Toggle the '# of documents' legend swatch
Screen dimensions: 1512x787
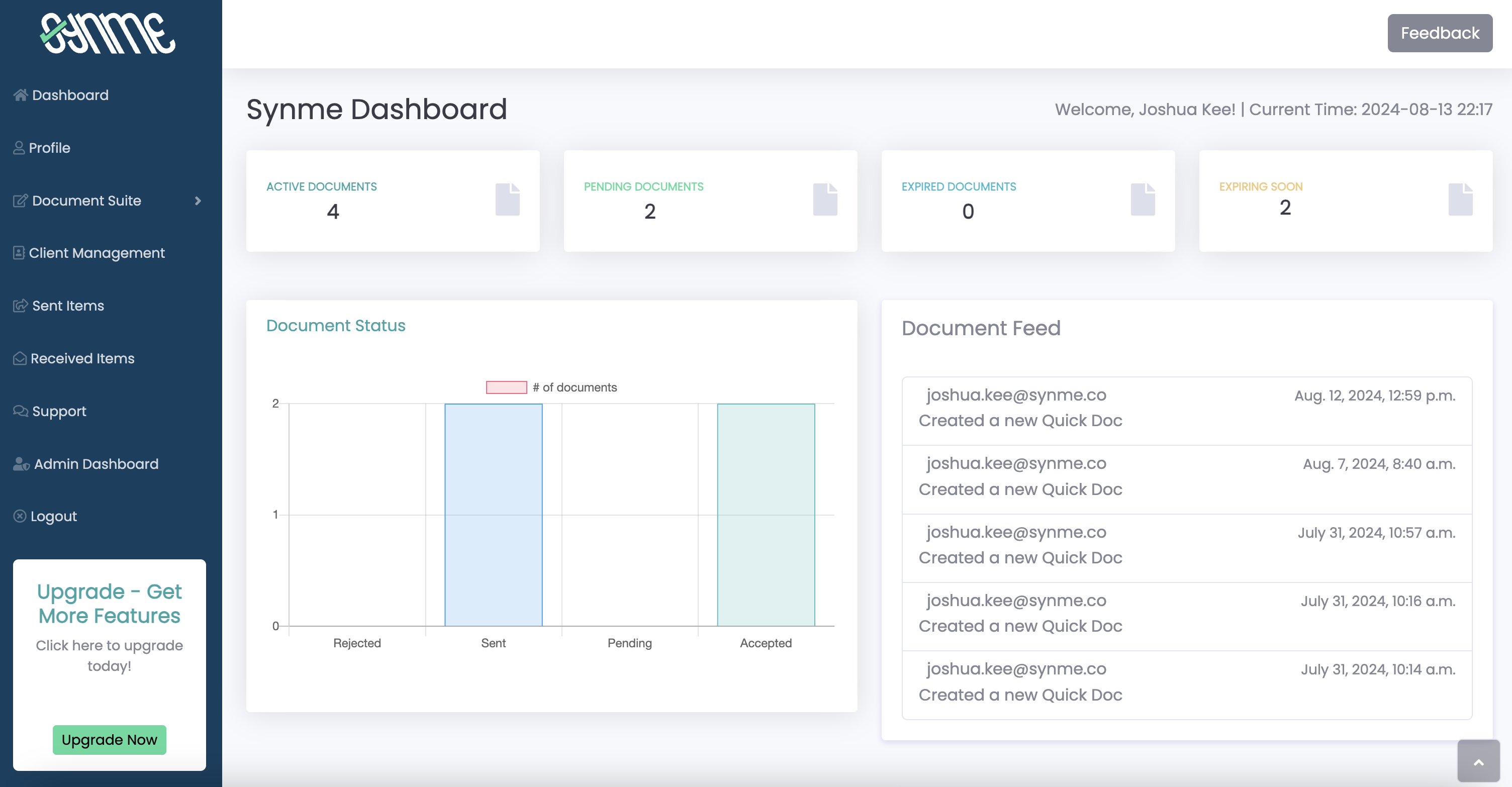506,387
